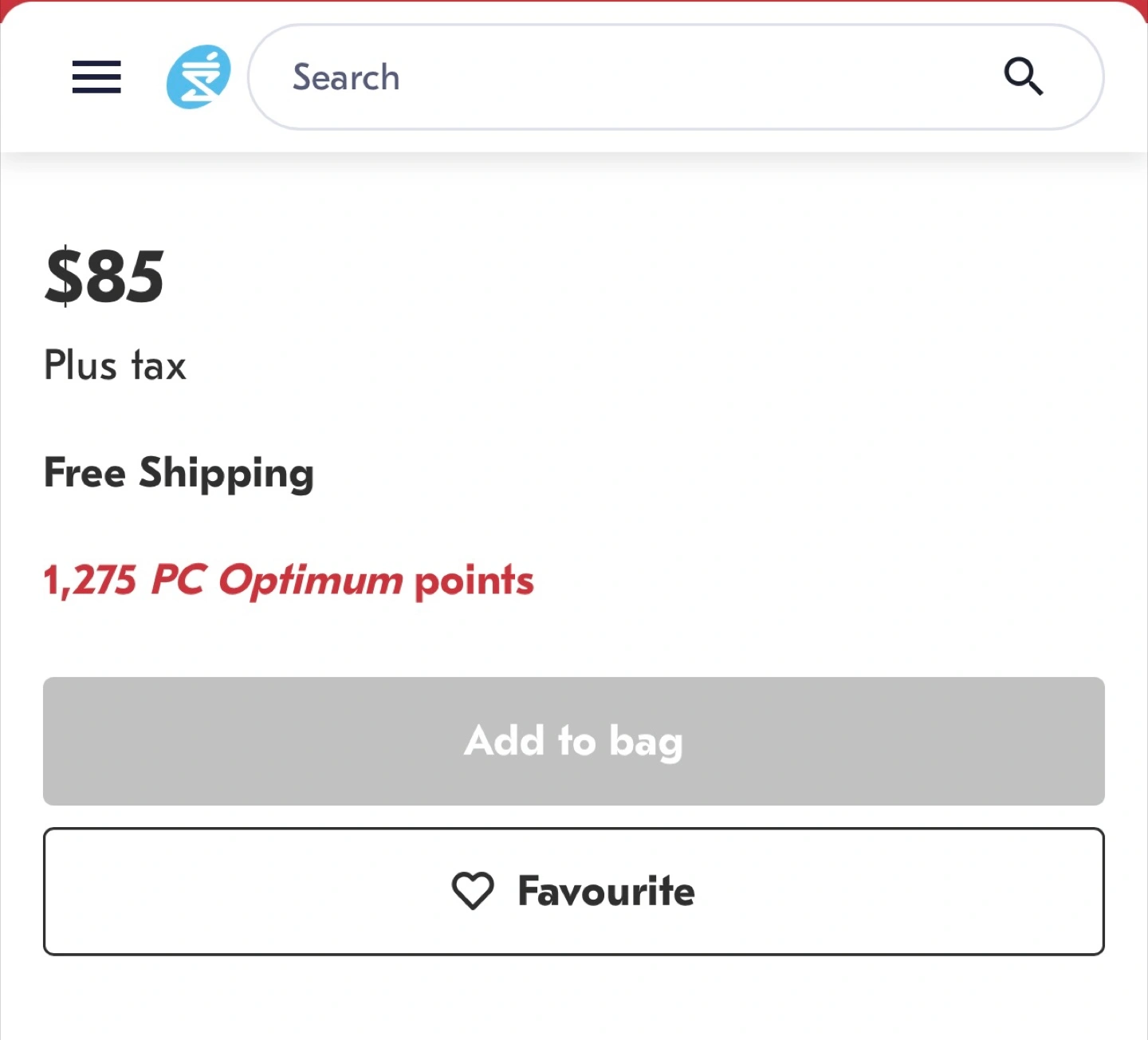Click the blue mortar-and-pestle logo

[199, 77]
